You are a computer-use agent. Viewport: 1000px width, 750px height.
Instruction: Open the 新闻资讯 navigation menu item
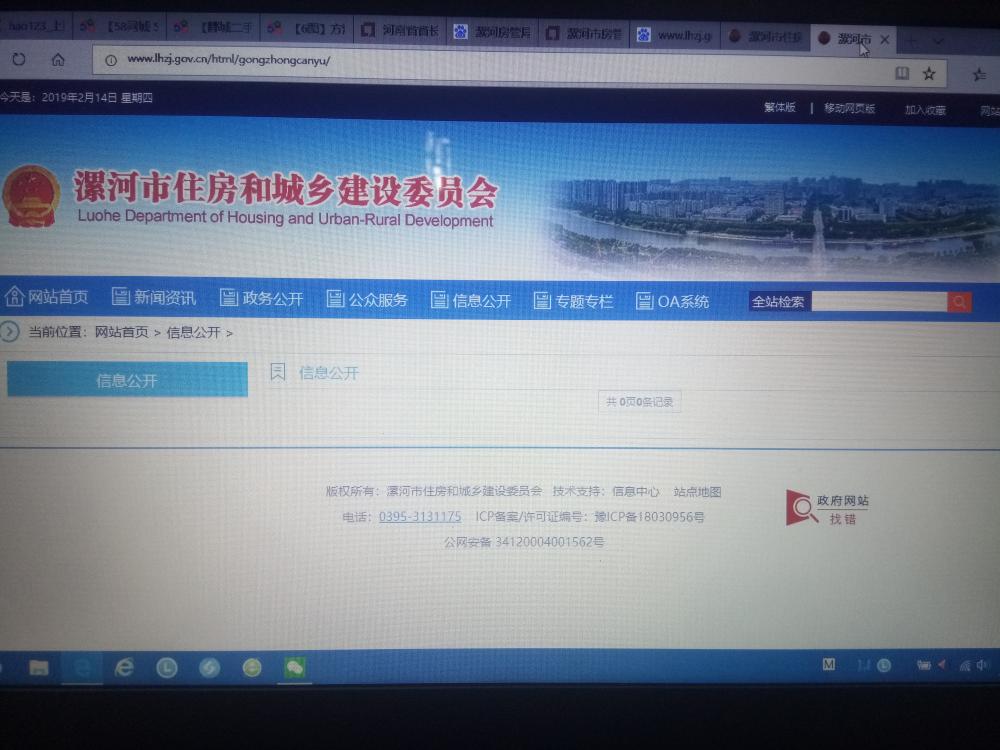coord(154,298)
